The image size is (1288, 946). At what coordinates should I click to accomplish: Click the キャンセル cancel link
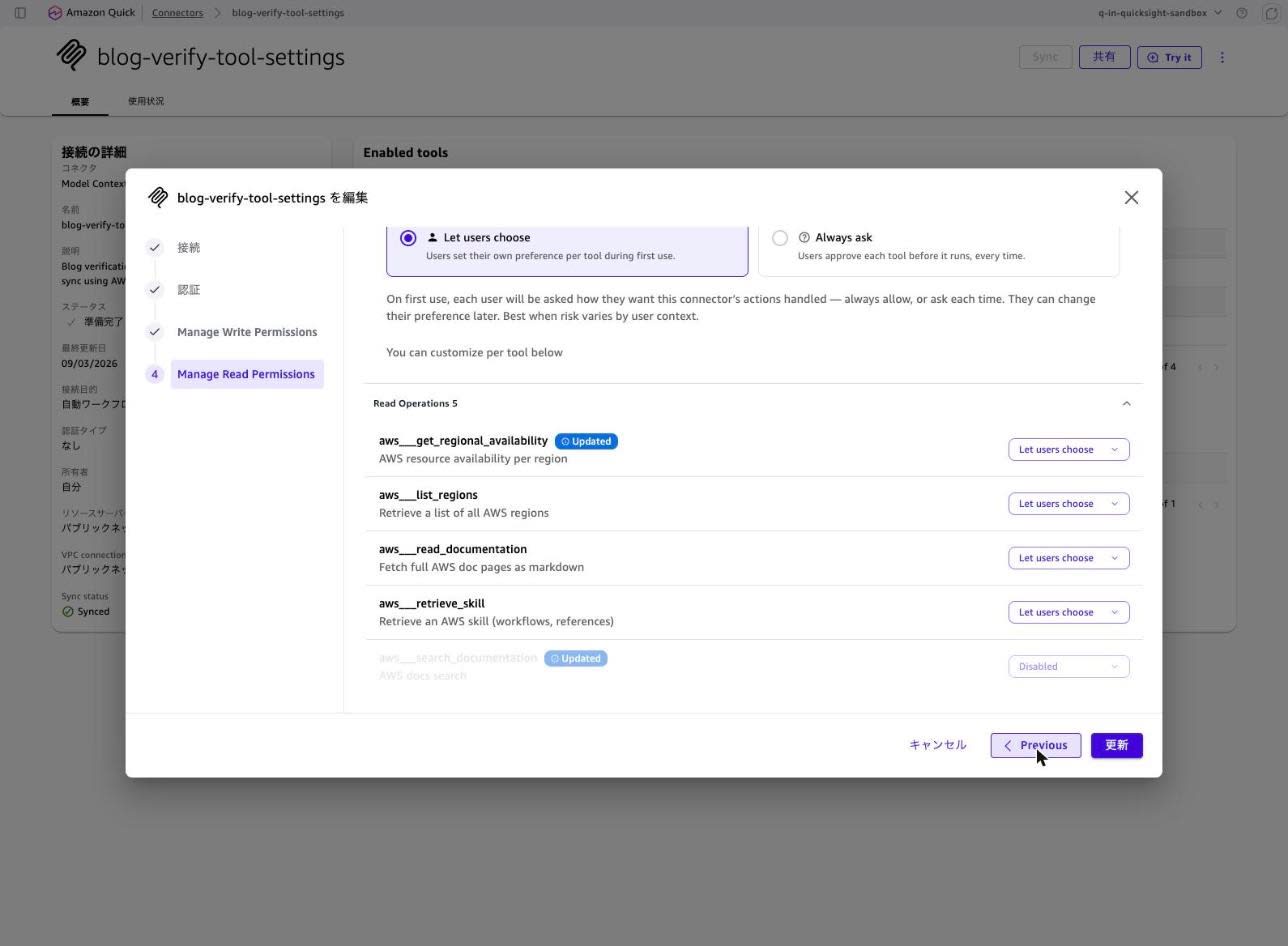tap(938, 745)
